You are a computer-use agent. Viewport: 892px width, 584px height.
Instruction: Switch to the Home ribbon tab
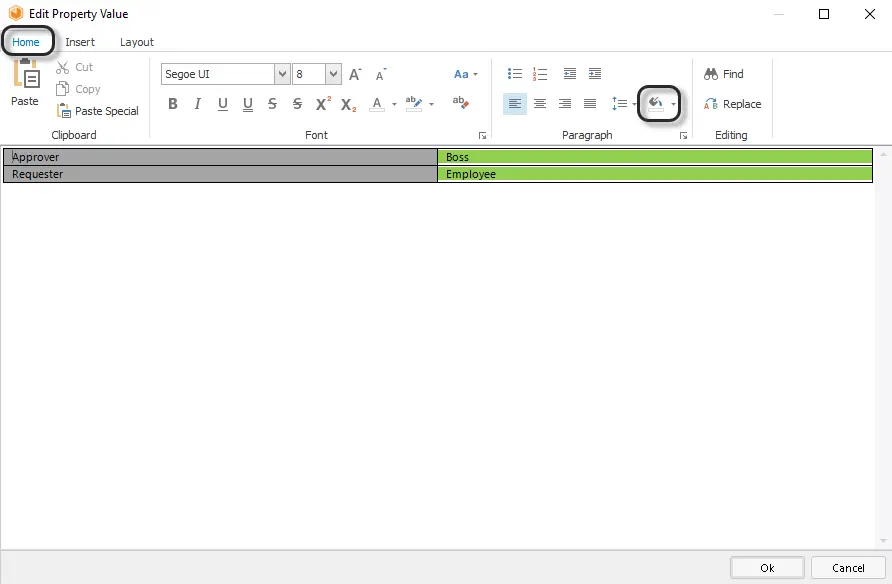(x=26, y=42)
